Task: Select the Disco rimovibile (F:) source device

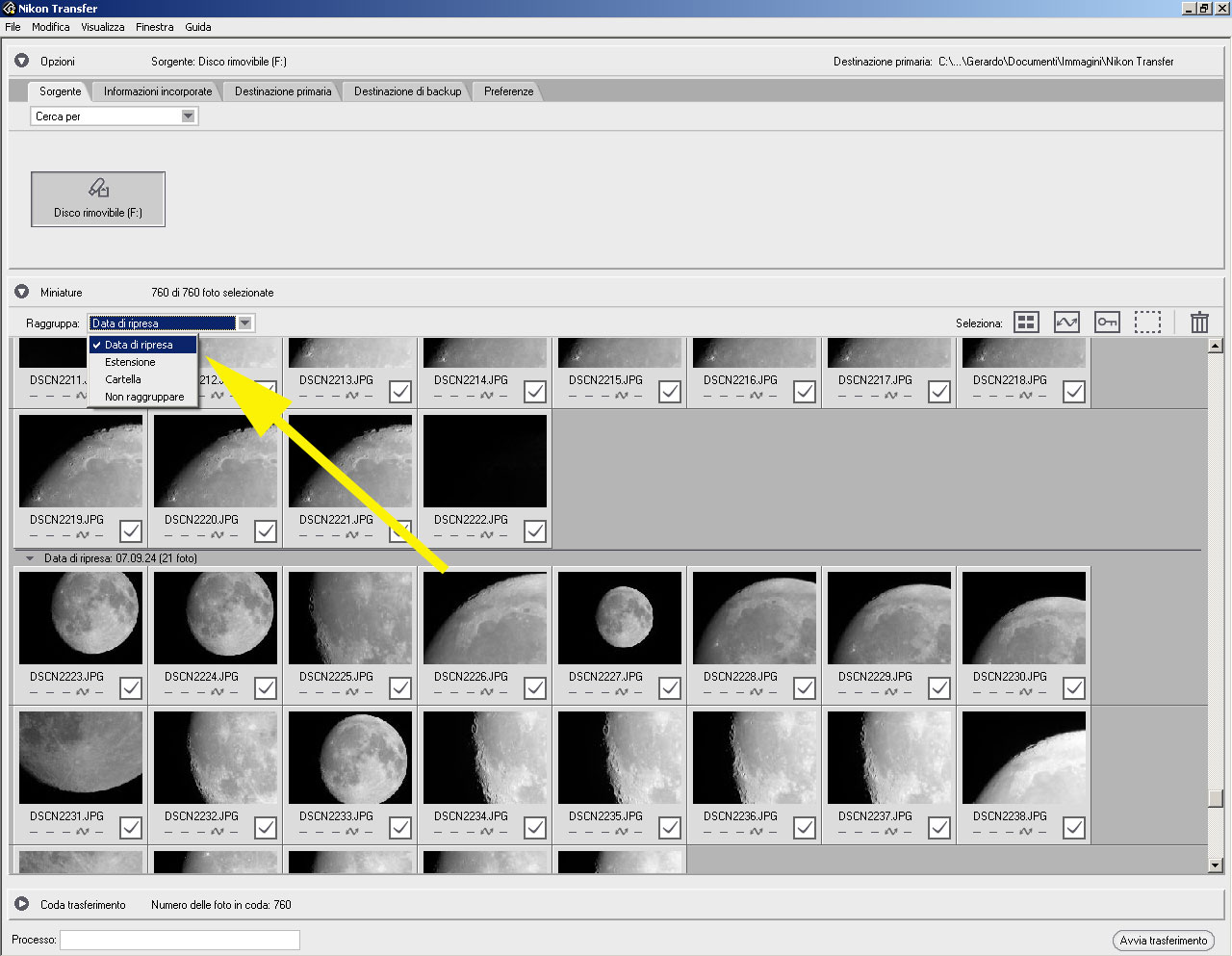Action: click(x=98, y=199)
